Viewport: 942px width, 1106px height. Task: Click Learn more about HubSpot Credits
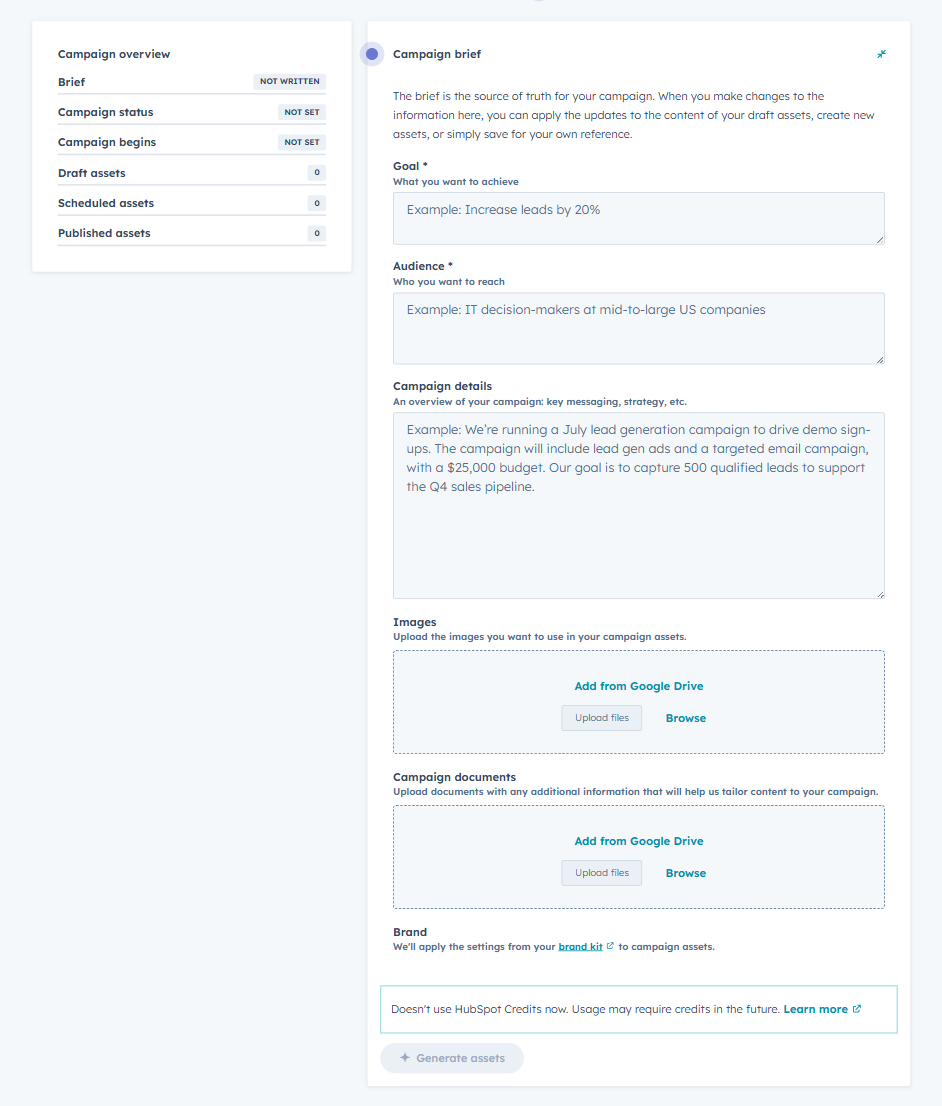click(x=814, y=1009)
